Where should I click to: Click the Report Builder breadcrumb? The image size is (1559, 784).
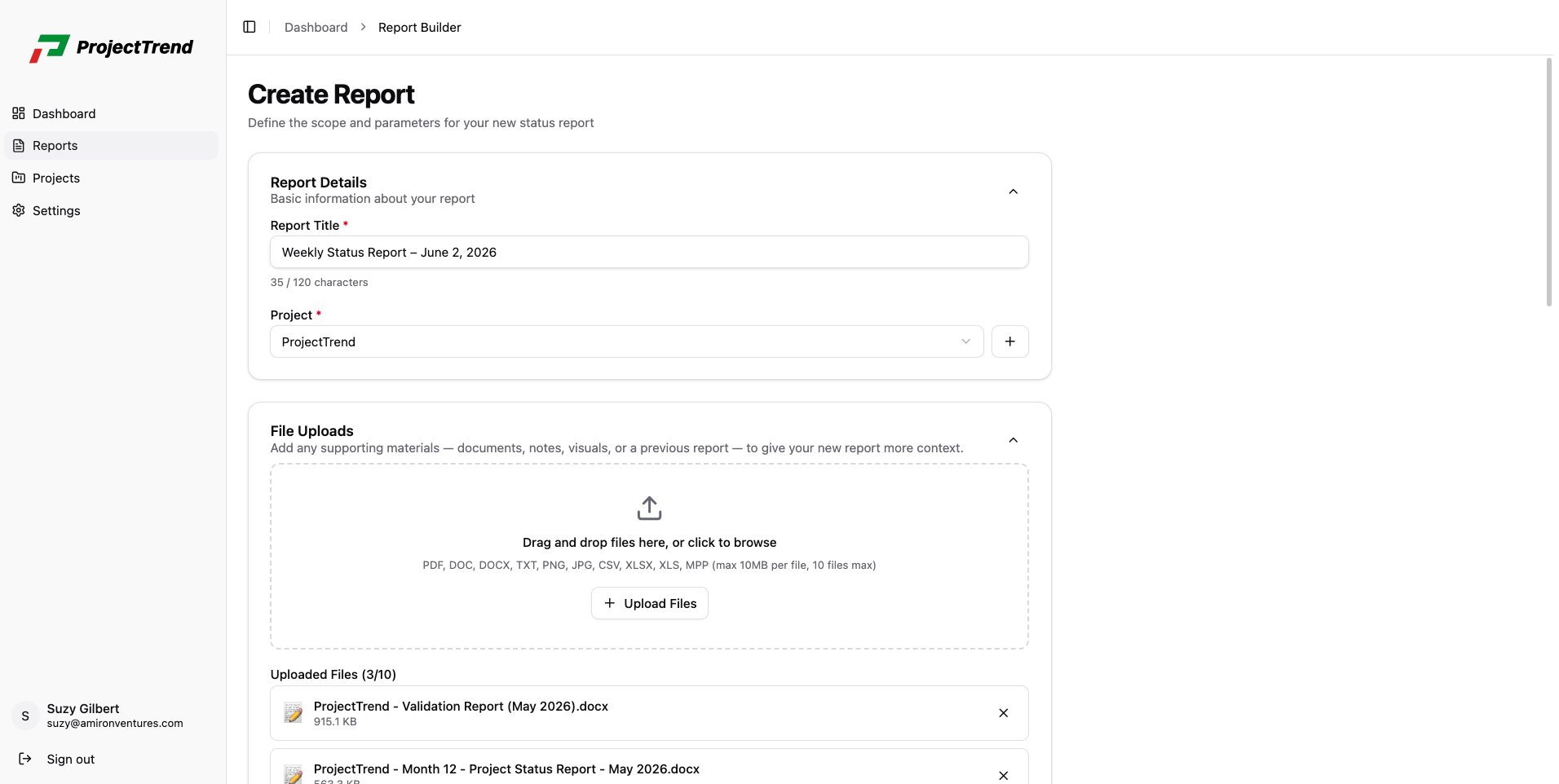pyautogui.click(x=419, y=27)
